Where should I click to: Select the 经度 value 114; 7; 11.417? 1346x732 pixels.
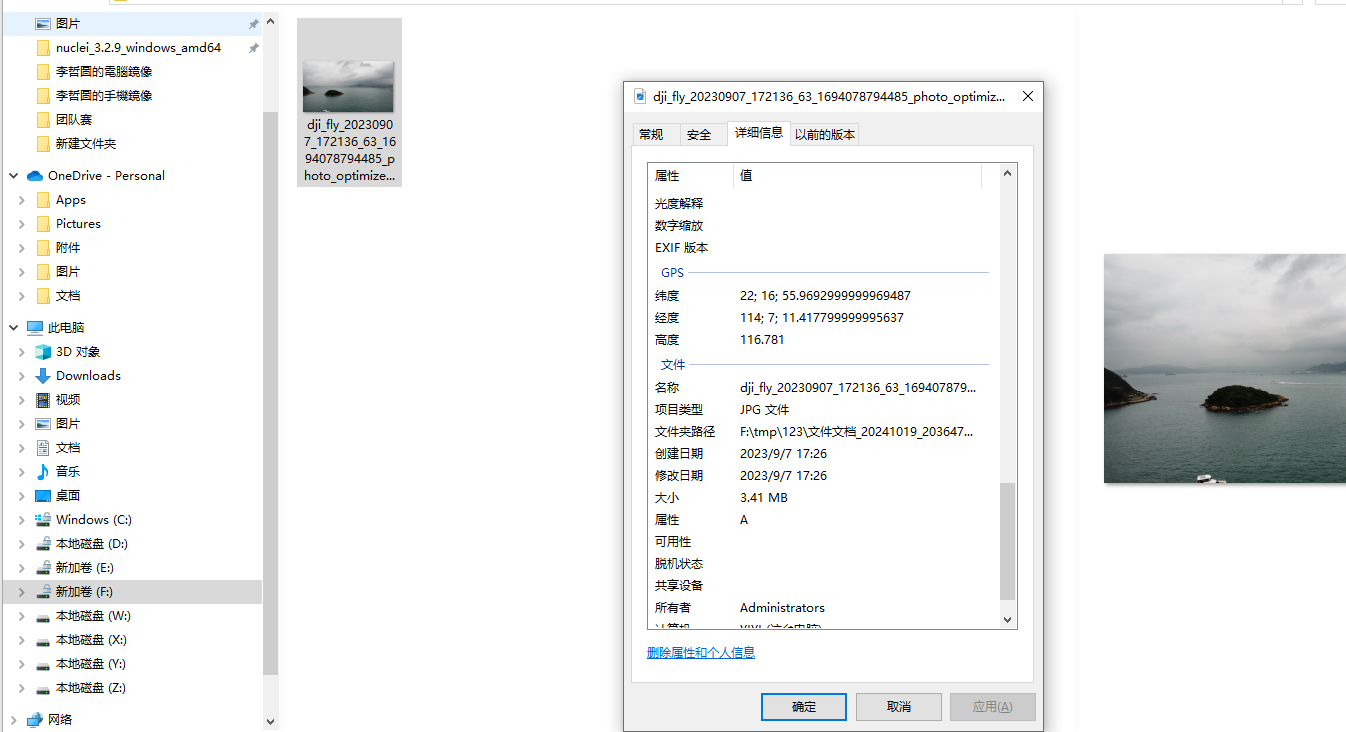tap(822, 318)
